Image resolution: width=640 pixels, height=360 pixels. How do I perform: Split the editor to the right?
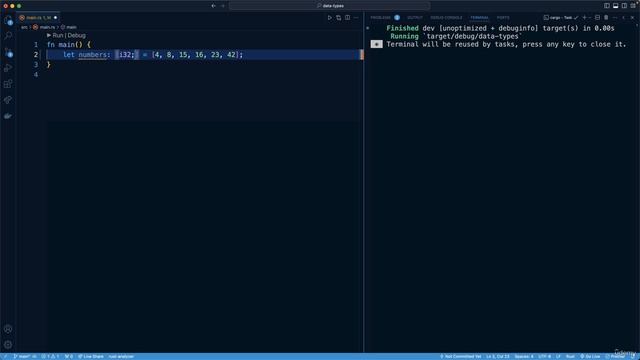pyautogui.click(x=347, y=18)
